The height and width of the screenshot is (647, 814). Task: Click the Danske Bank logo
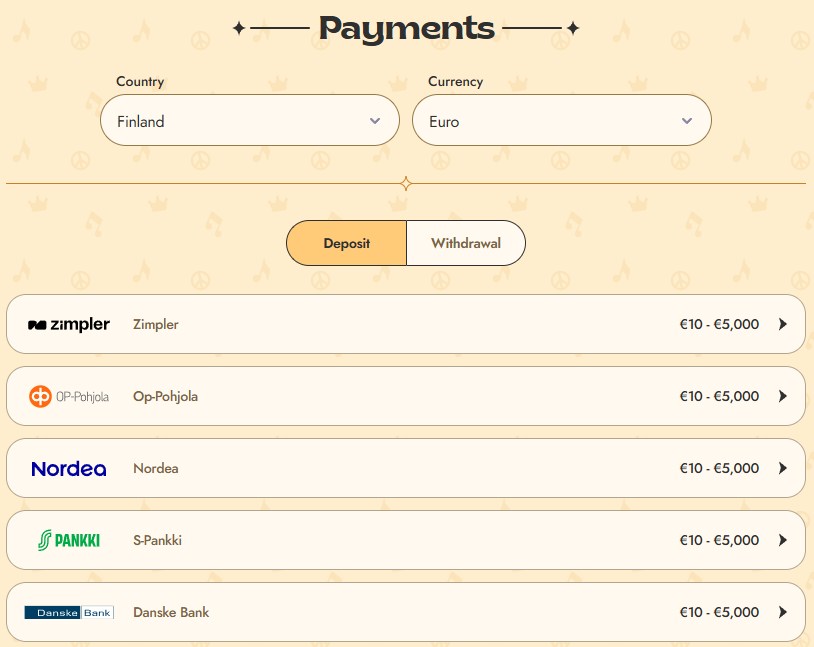pyautogui.click(x=69, y=613)
